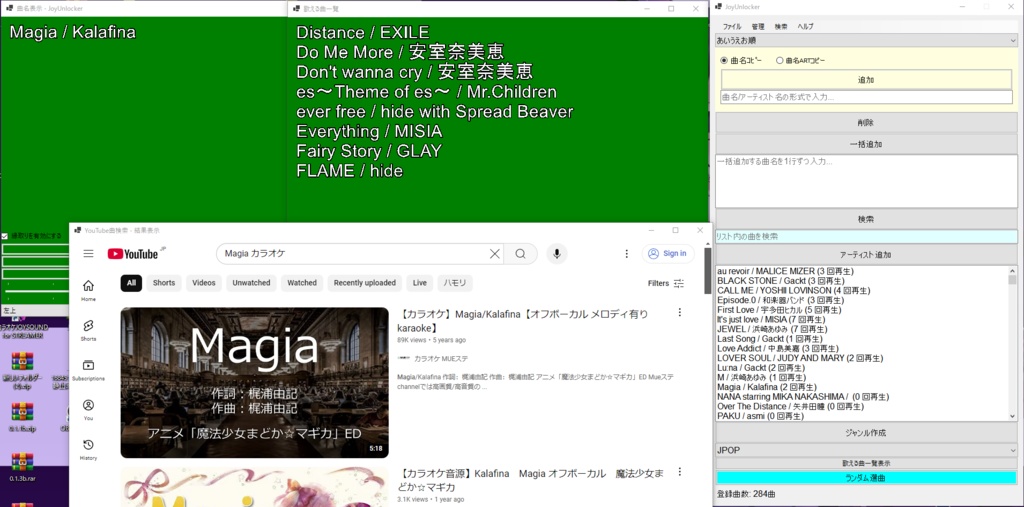This screenshot has height=507, width=1024.
Task: Select the 曲名ARTコピー radio button
Action: pos(779,60)
